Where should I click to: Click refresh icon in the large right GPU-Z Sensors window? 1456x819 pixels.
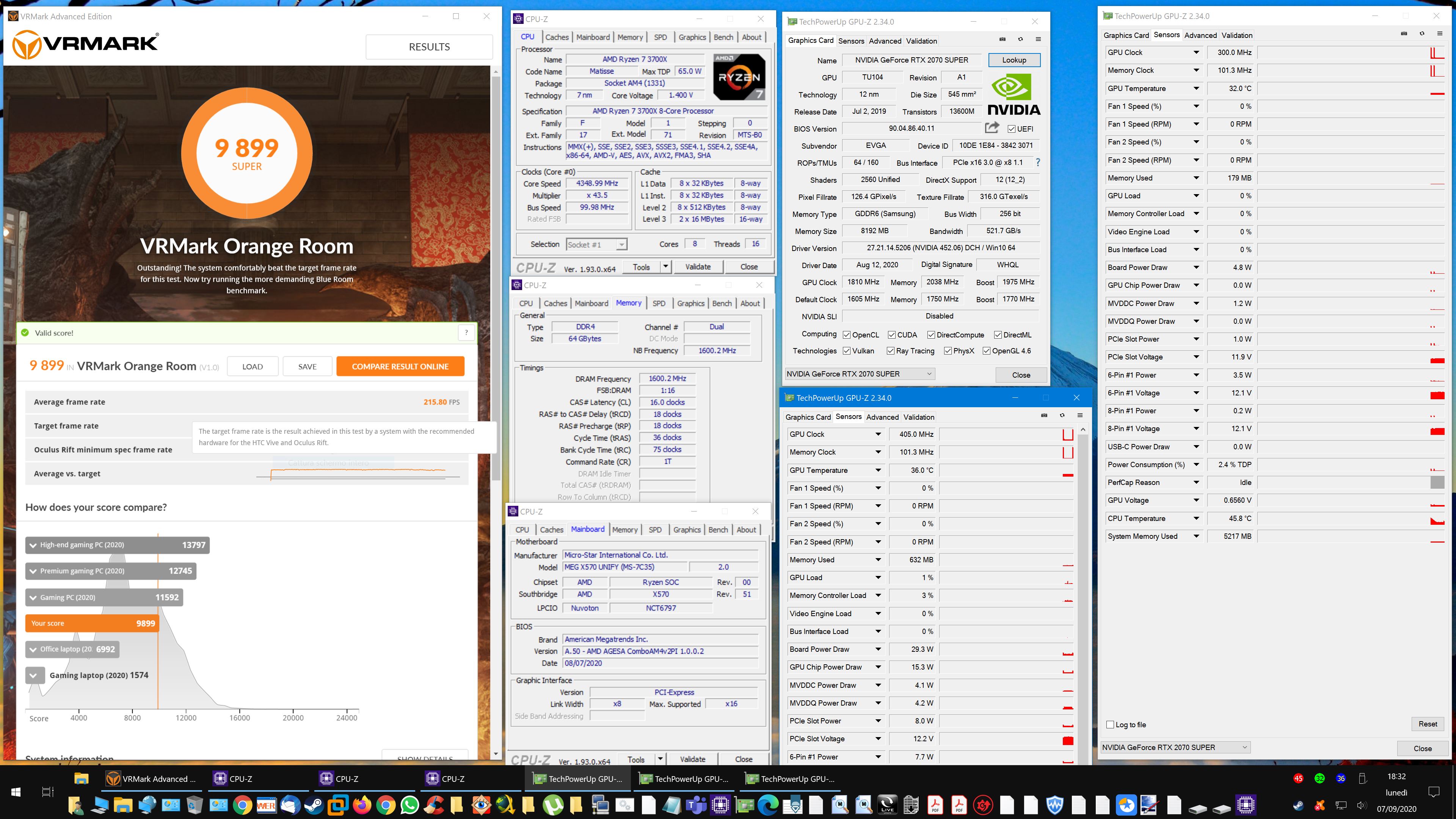click(x=1422, y=34)
